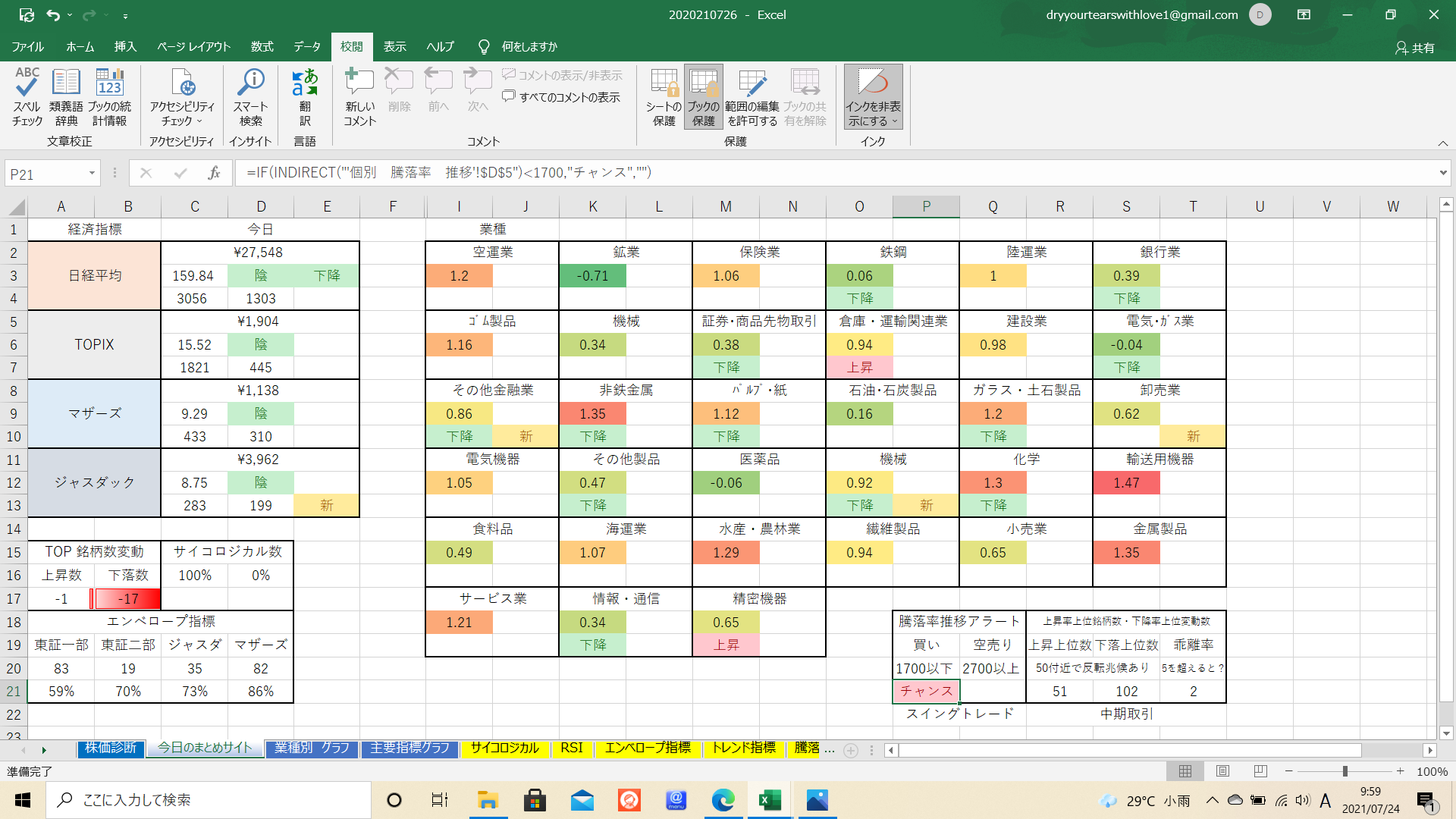Add a new worksheet
The width and height of the screenshot is (1456, 819).
851,750
